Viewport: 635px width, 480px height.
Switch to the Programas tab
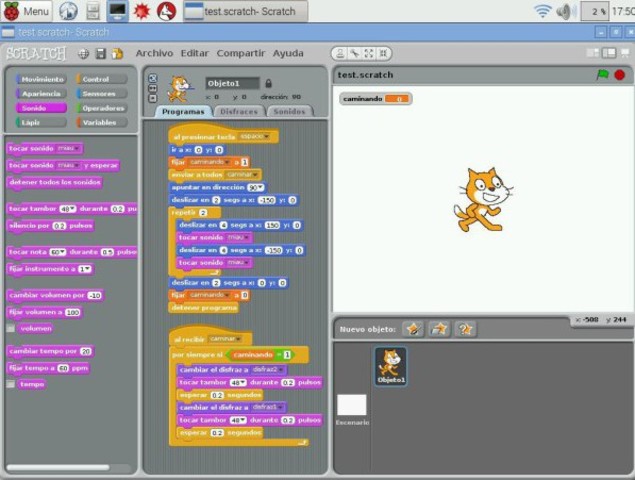[x=183, y=111]
